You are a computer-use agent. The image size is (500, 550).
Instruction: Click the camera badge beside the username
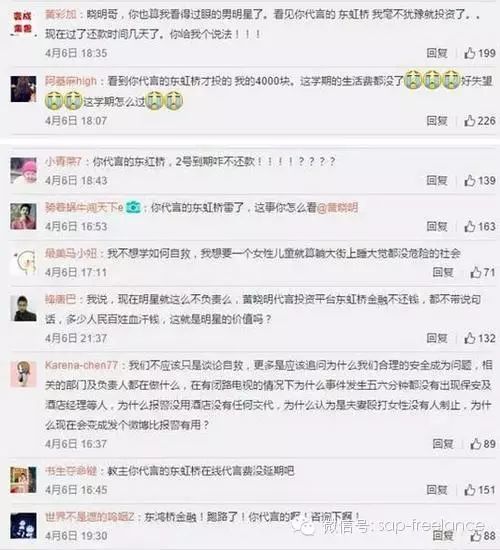pyautogui.click(x=133, y=207)
